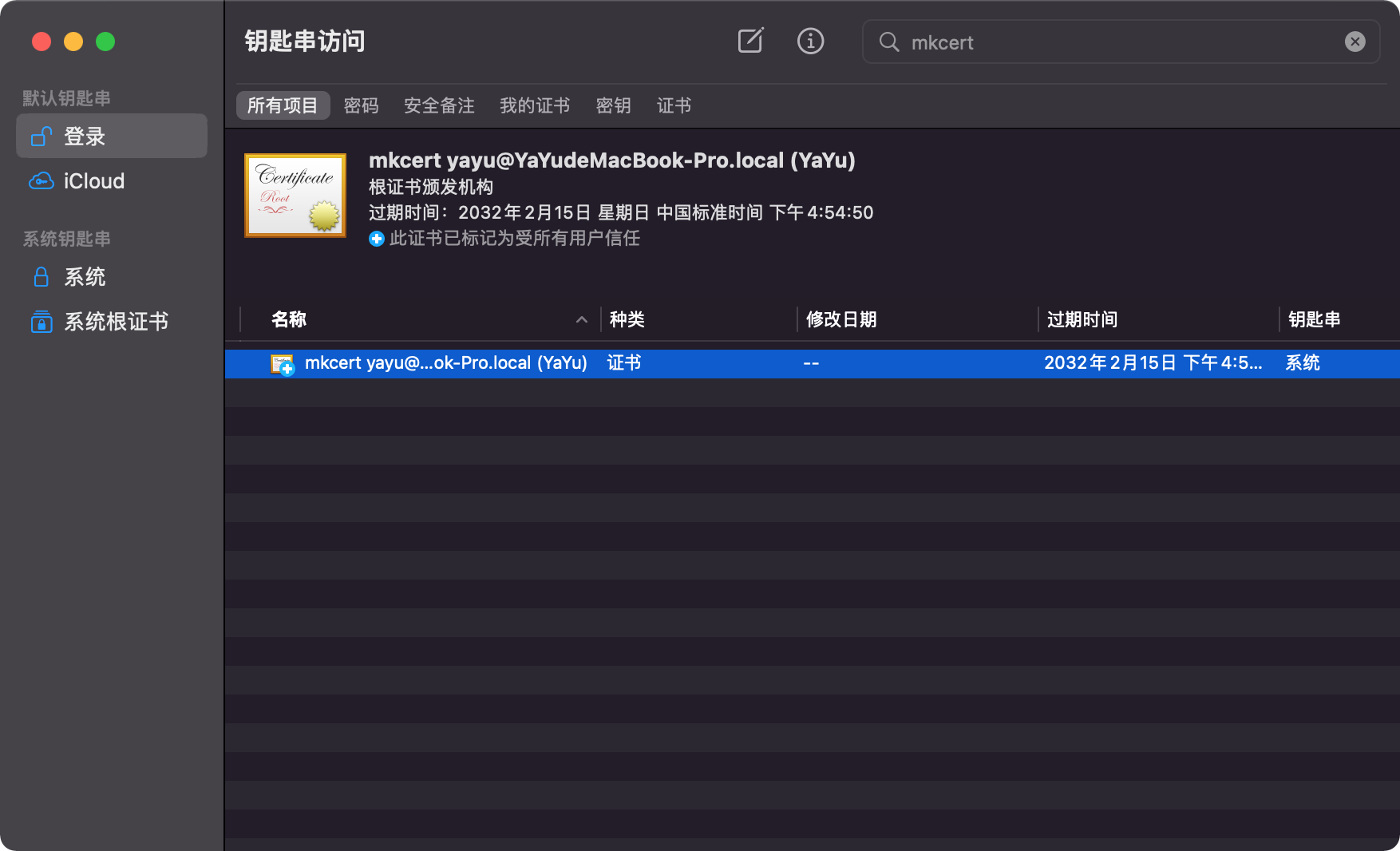Toggle the 名称 sort direction arrow
Viewport: 1400px width, 851px height.
(x=582, y=320)
